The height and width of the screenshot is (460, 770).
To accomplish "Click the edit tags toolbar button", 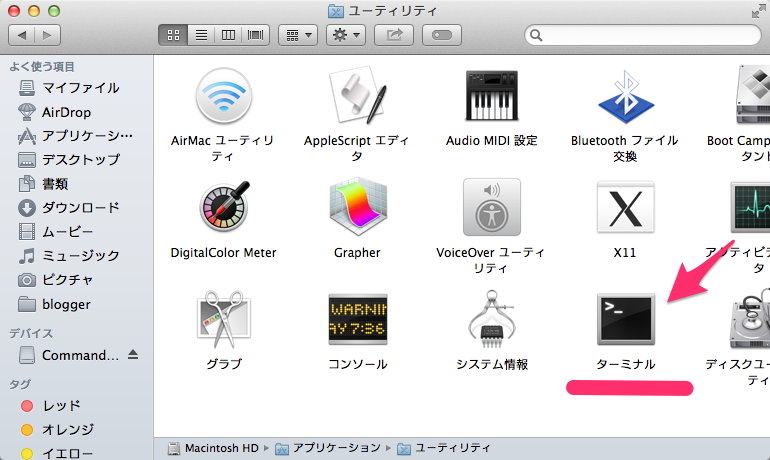I will coord(441,35).
